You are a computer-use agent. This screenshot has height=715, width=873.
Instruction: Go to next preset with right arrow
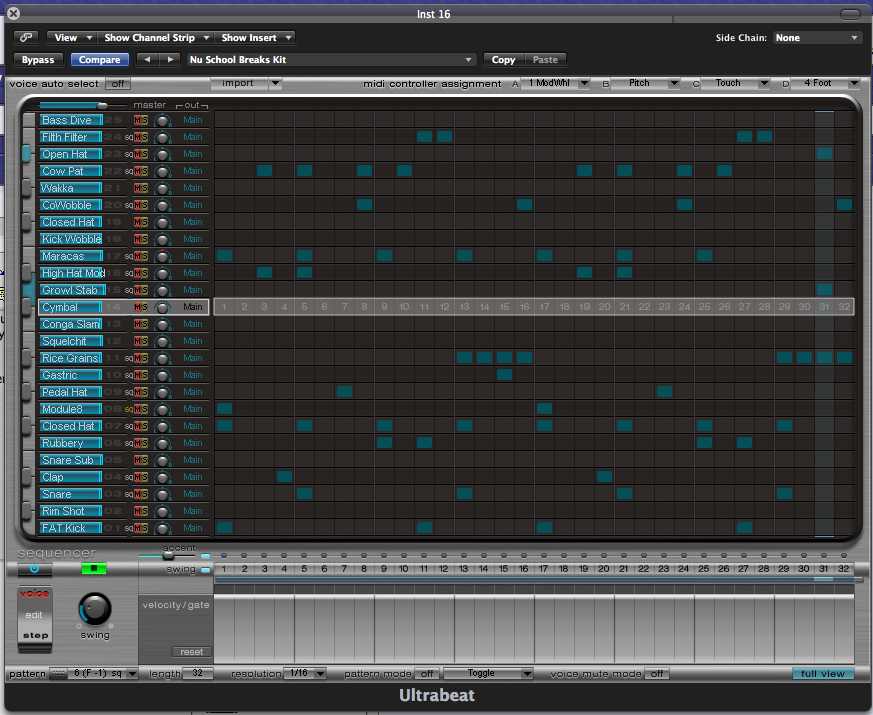tap(170, 60)
